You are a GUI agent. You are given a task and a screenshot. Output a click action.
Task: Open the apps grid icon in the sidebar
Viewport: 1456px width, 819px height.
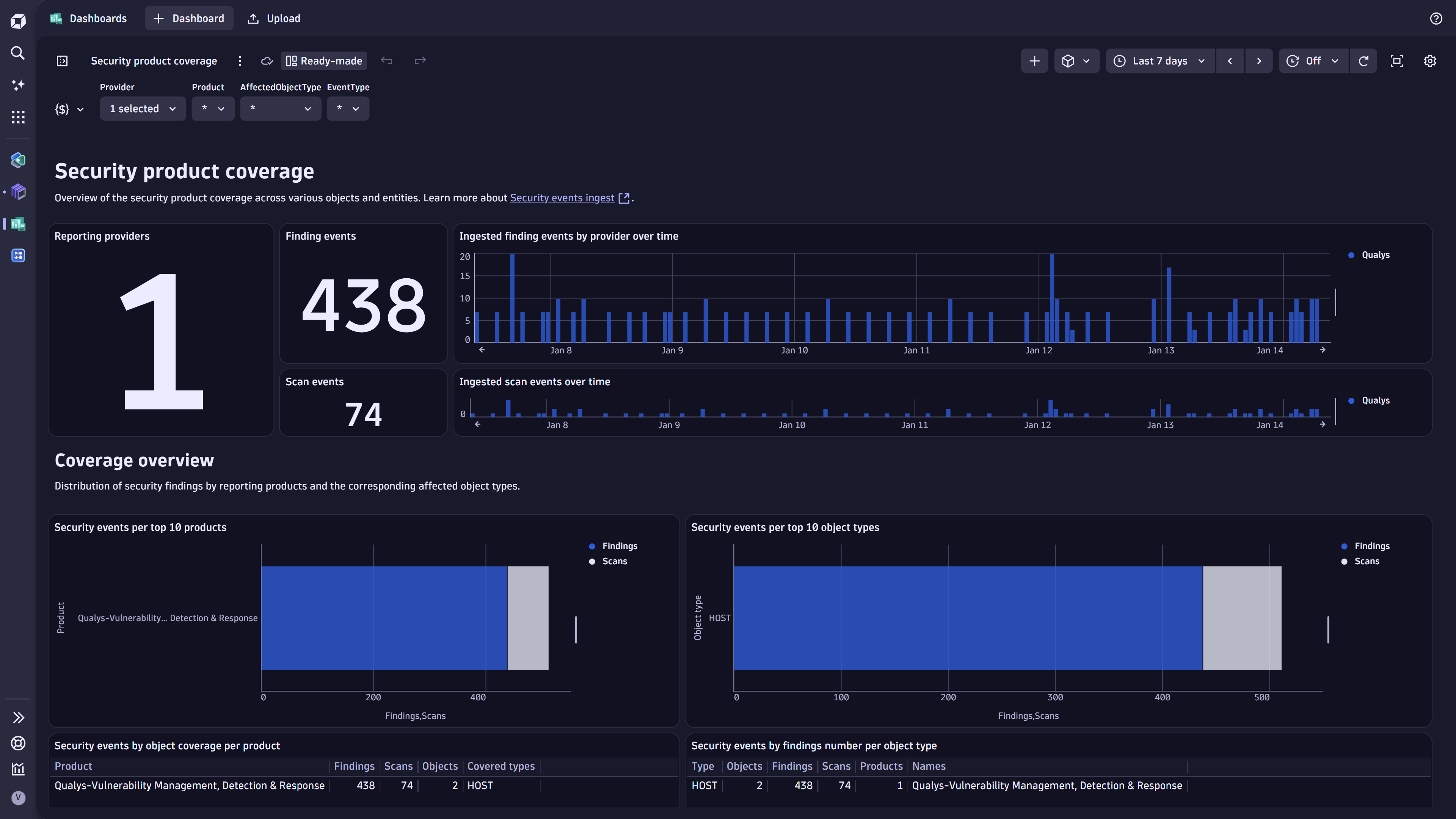coord(17,117)
